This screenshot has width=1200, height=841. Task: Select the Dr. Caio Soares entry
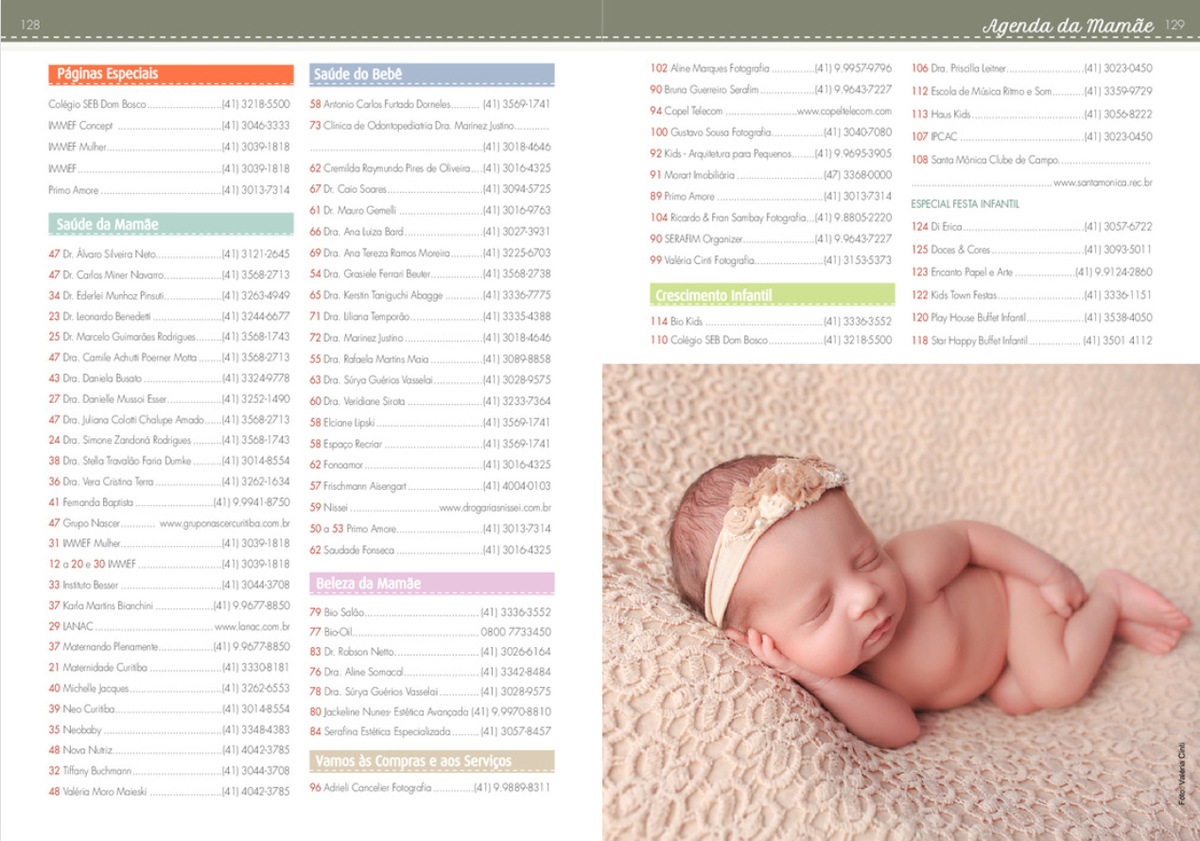431,189
